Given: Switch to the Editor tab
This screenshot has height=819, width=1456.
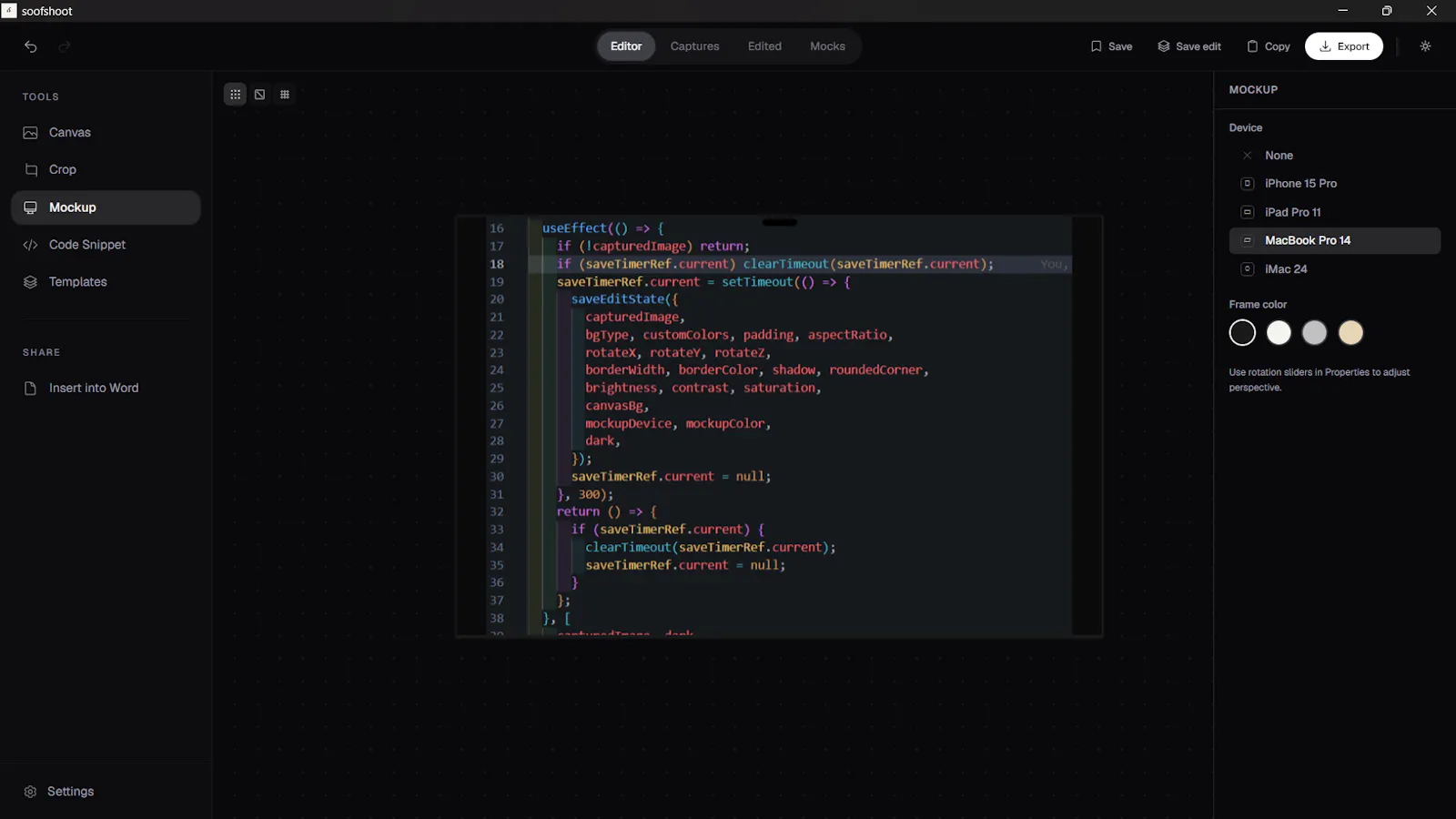Looking at the screenshot, I should [626, 46].
